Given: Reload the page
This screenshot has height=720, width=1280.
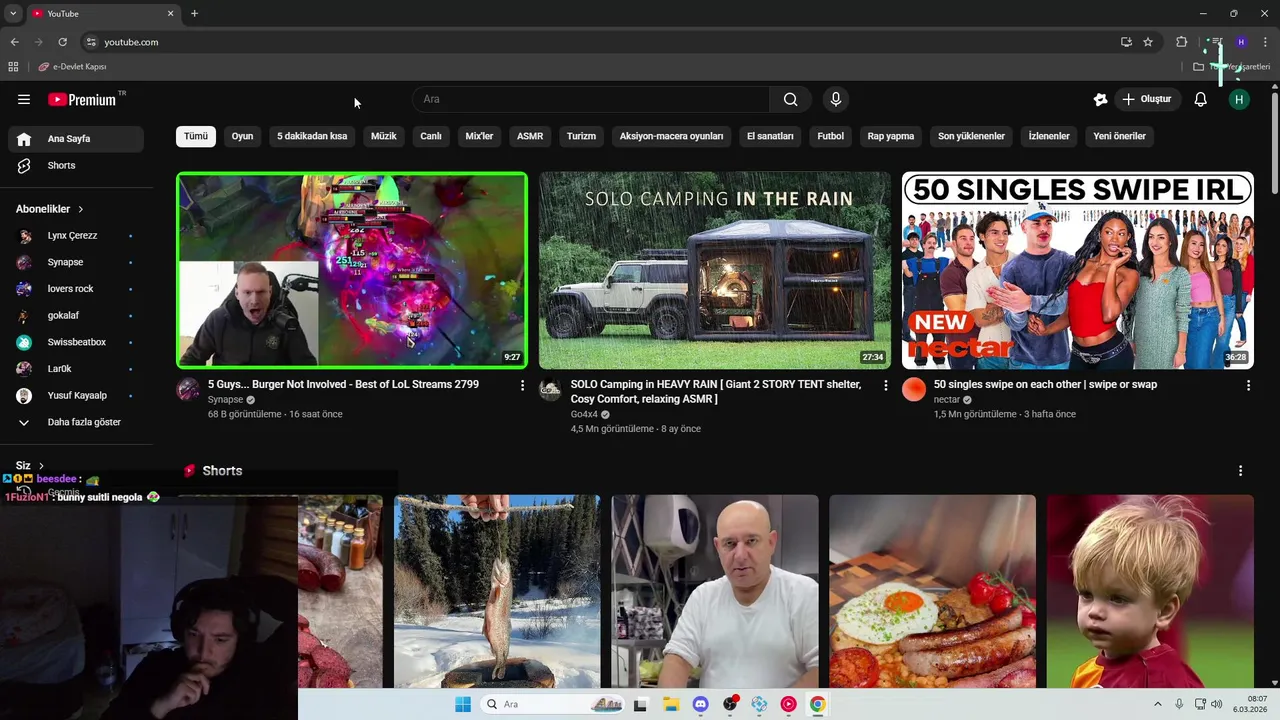Looking at the screenshot, I should point(62,42).
